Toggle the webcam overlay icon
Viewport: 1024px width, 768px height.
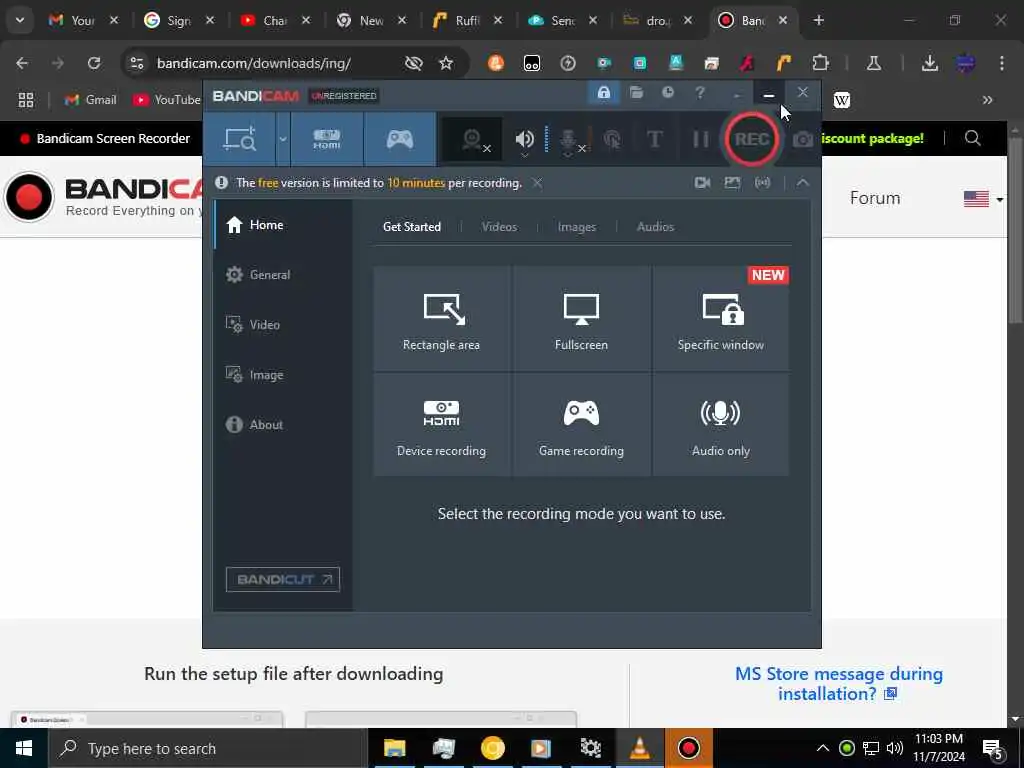[473, 139]
